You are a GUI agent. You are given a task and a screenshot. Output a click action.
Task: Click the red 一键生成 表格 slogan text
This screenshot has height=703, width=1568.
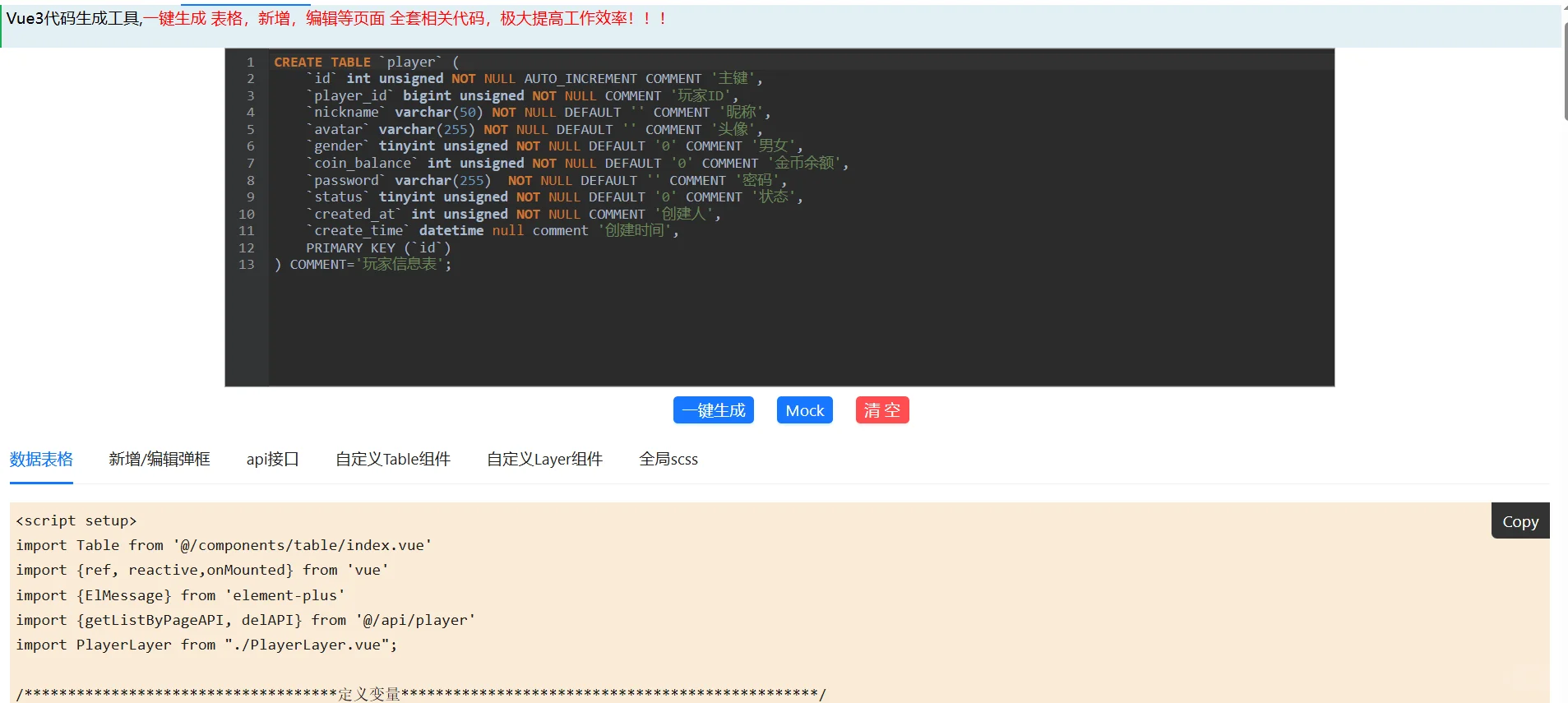[404, 18]
